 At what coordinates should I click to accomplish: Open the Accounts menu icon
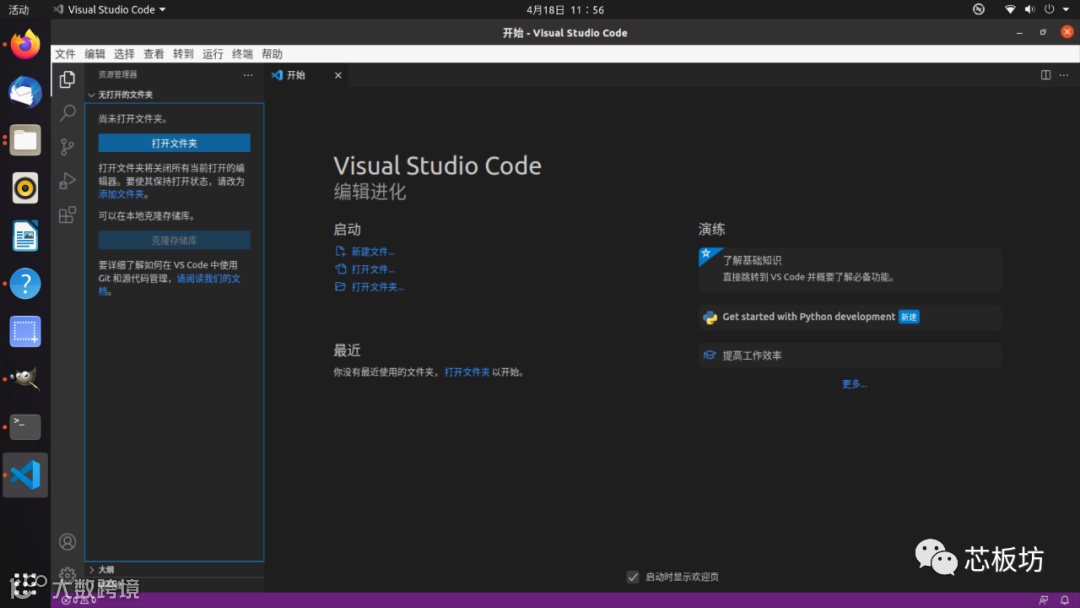[x=67, y=542]
